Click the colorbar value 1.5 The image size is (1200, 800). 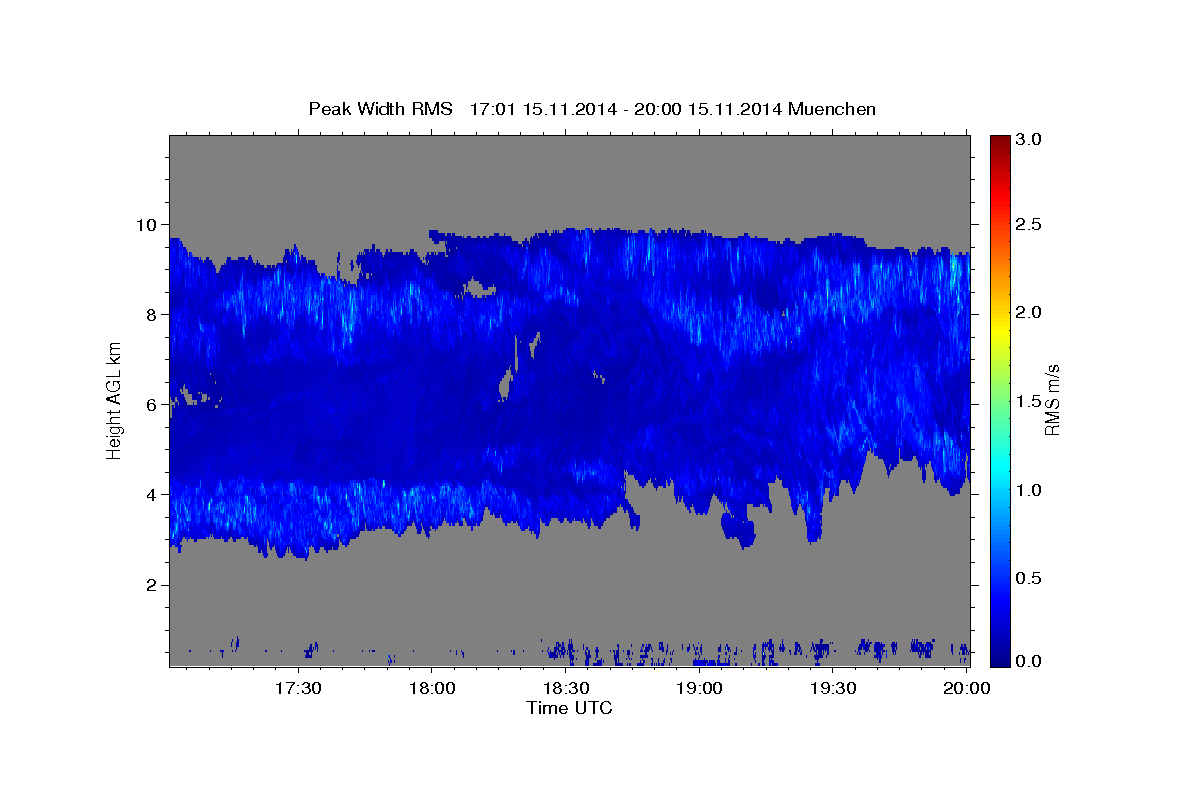tap(1029, 401)
